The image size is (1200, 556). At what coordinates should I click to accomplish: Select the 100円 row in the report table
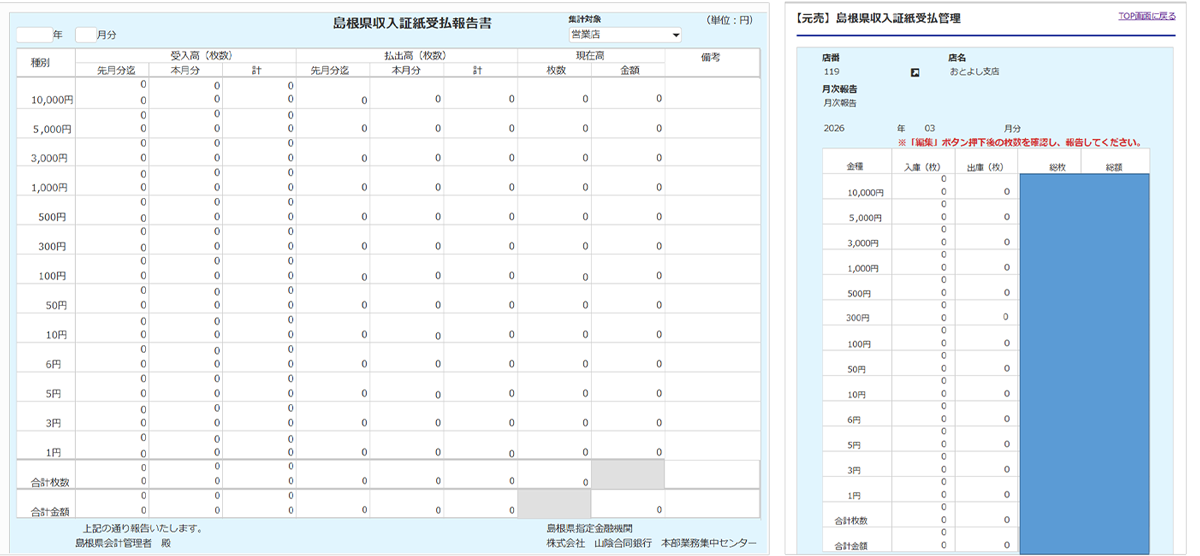(389, 269)
